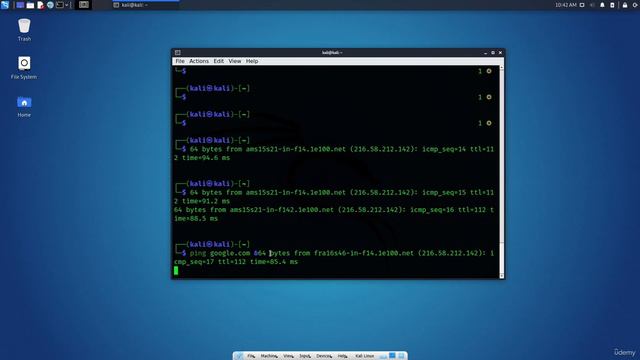Click the blue VM toolbar icon left of the last icon
The width and height of the screenshot is (640, 360).
coord(392,356)
